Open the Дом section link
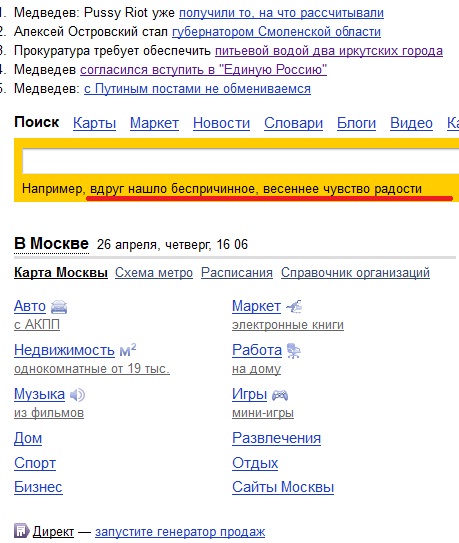 [x=28, y=438]
